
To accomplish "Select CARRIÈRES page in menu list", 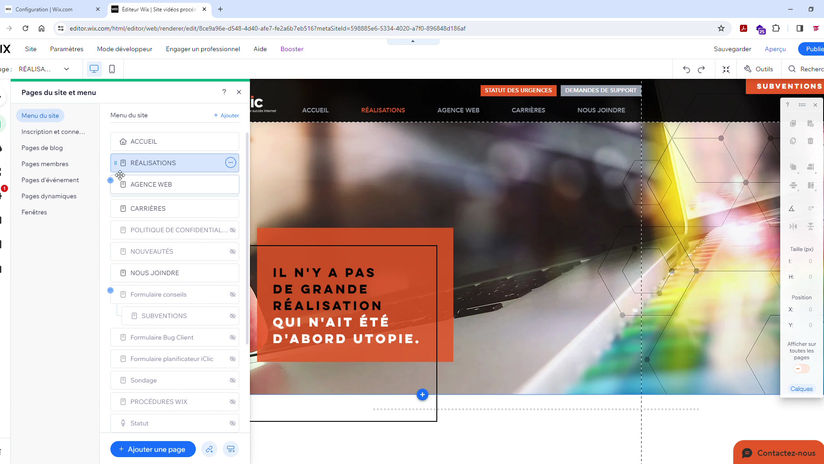I will pyautogui.click(x=174, y=209).
